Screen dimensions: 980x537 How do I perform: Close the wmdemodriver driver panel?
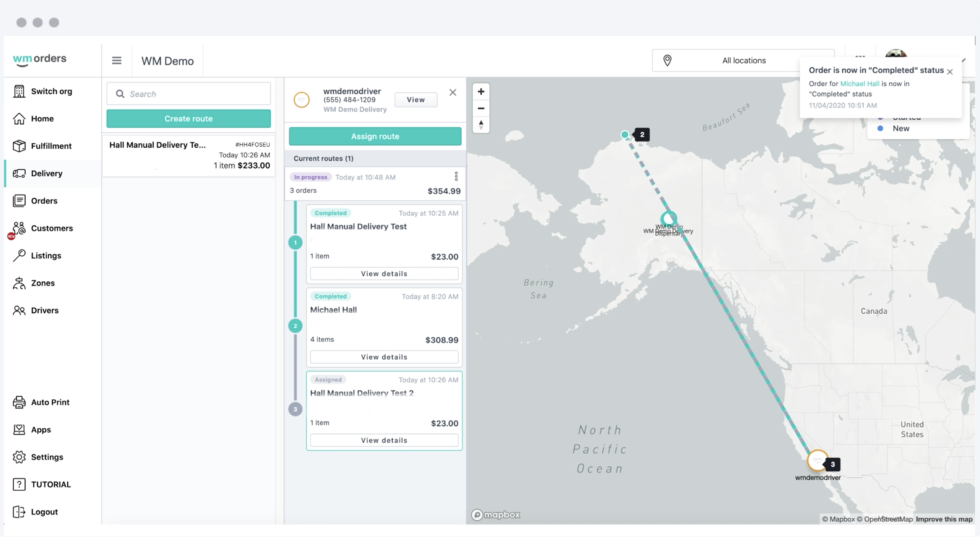point(452,93)
